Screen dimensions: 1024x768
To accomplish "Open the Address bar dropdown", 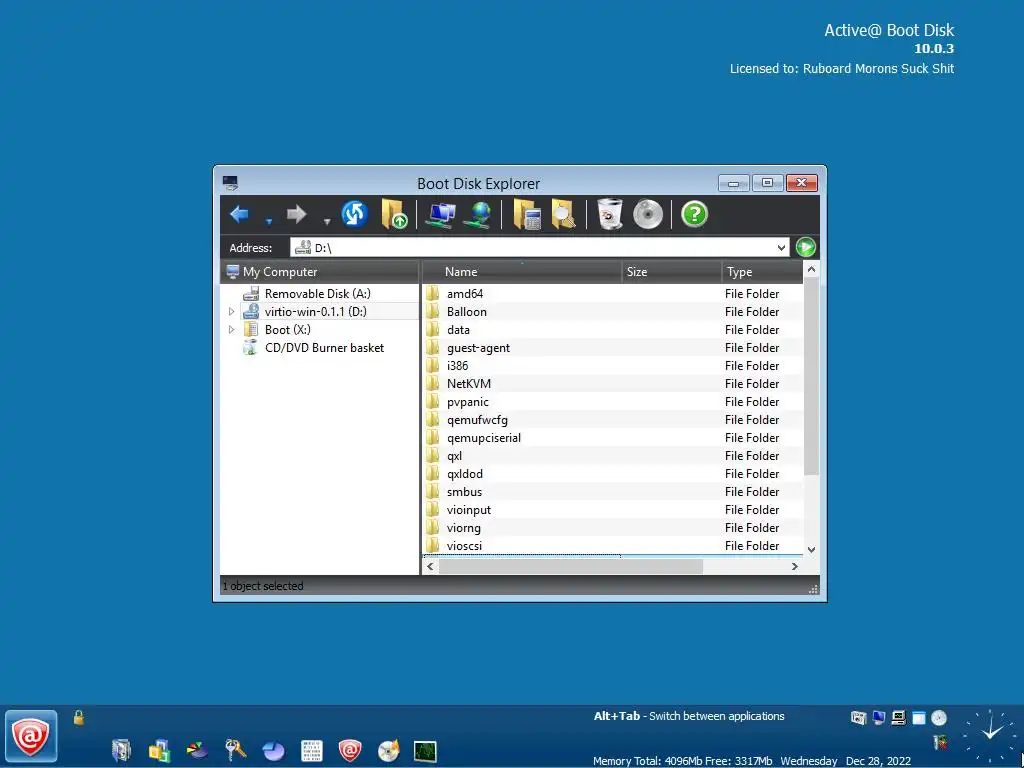I will point(781,248).
